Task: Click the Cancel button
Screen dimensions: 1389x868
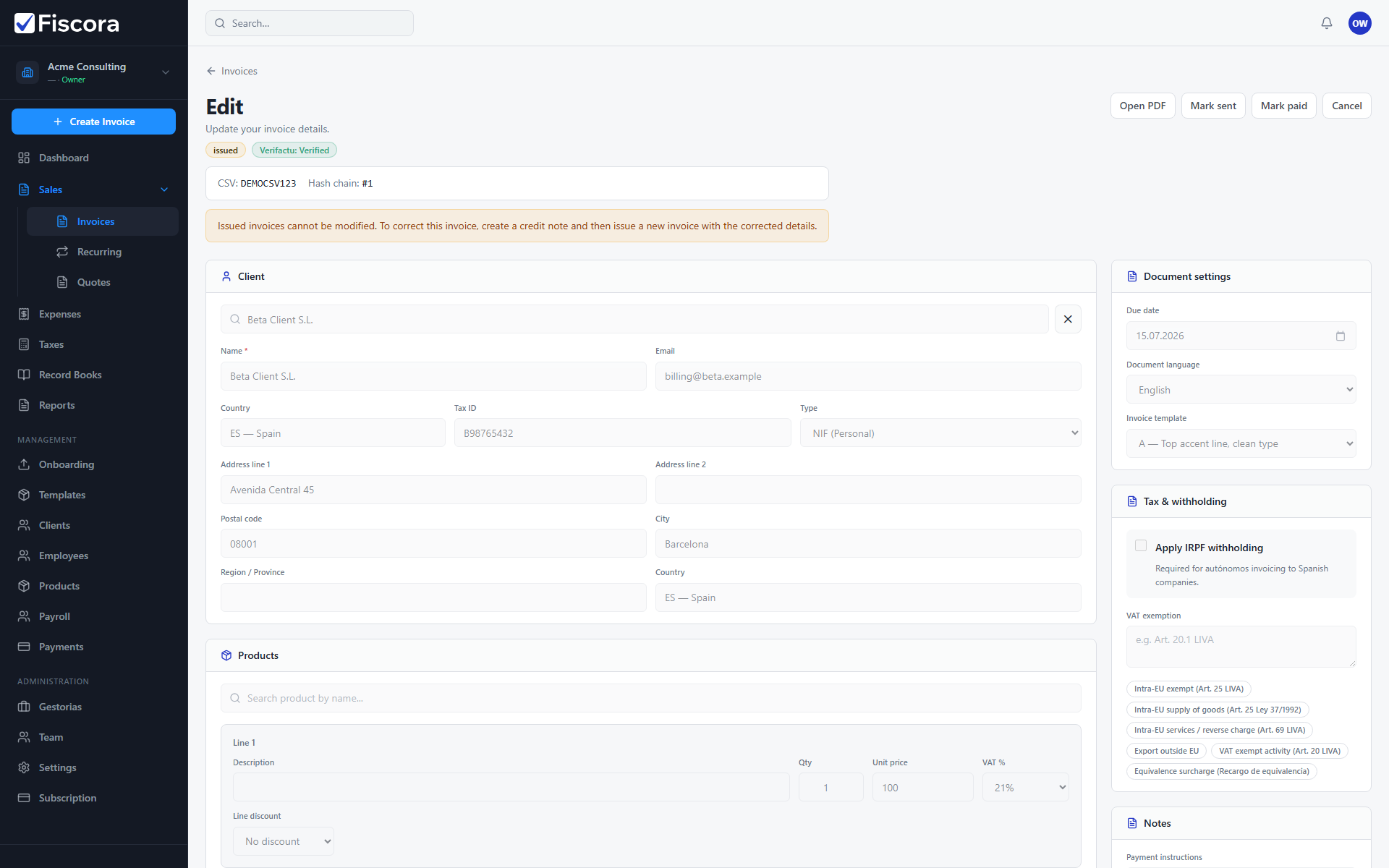Action: pos(1346,106)
